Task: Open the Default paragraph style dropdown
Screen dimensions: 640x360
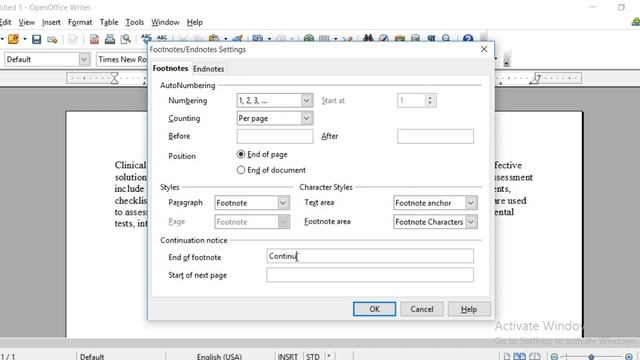Action: point(84,60)
